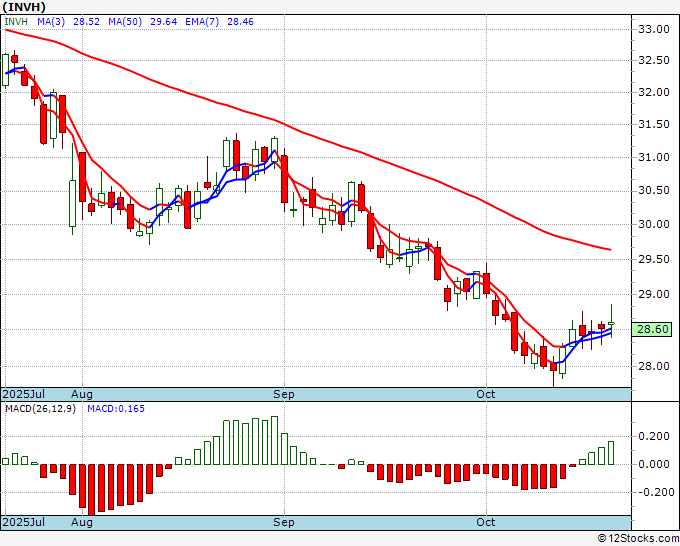Image resolution: width=680 pixels, height=546 pixels.
Task: Click Aug on the MACD panel axis
Action: pyautogui.click(x=82, y=522)
